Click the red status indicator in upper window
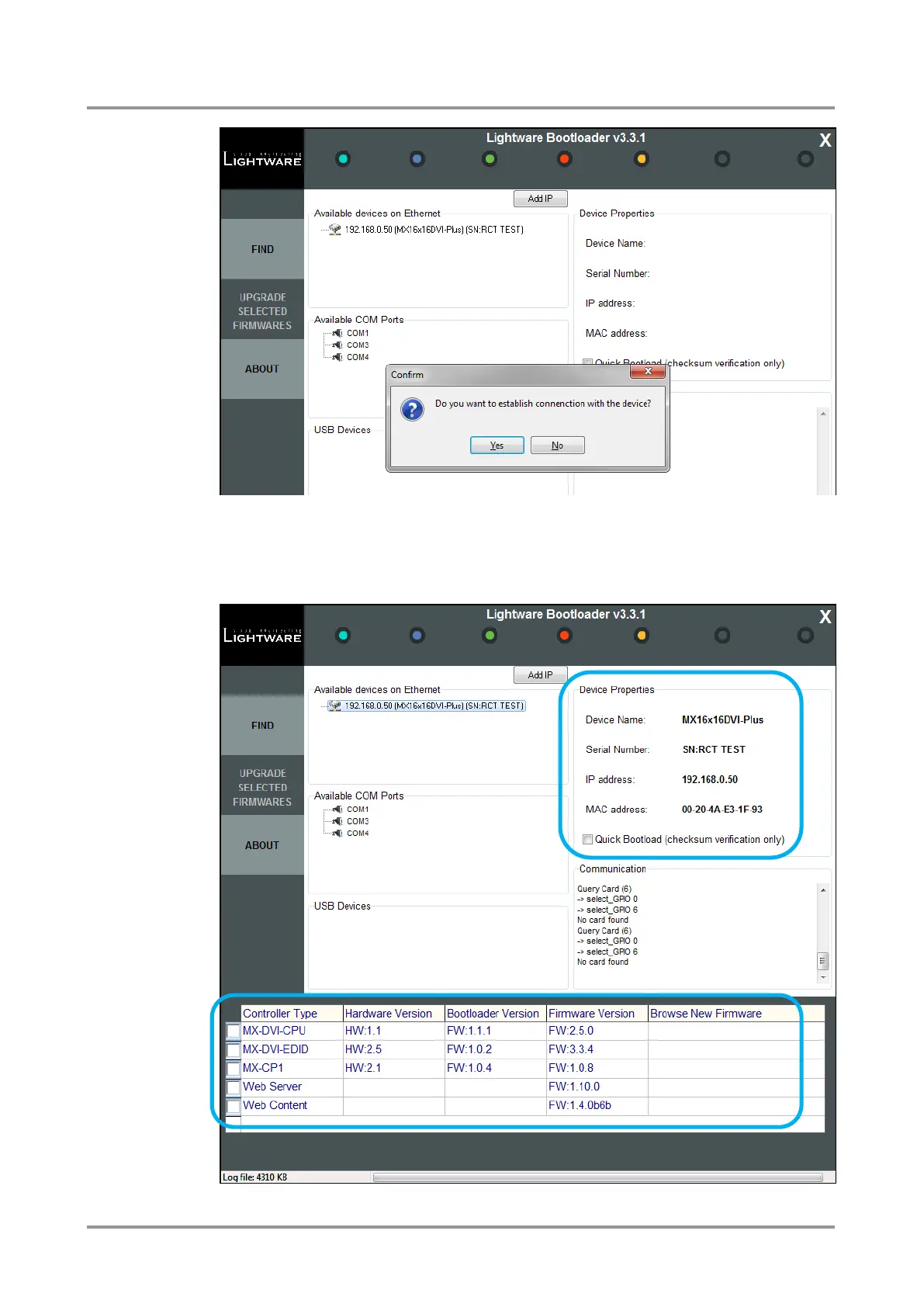The width and height of the screenshot is (924, 1307). [x=565, y=159]
